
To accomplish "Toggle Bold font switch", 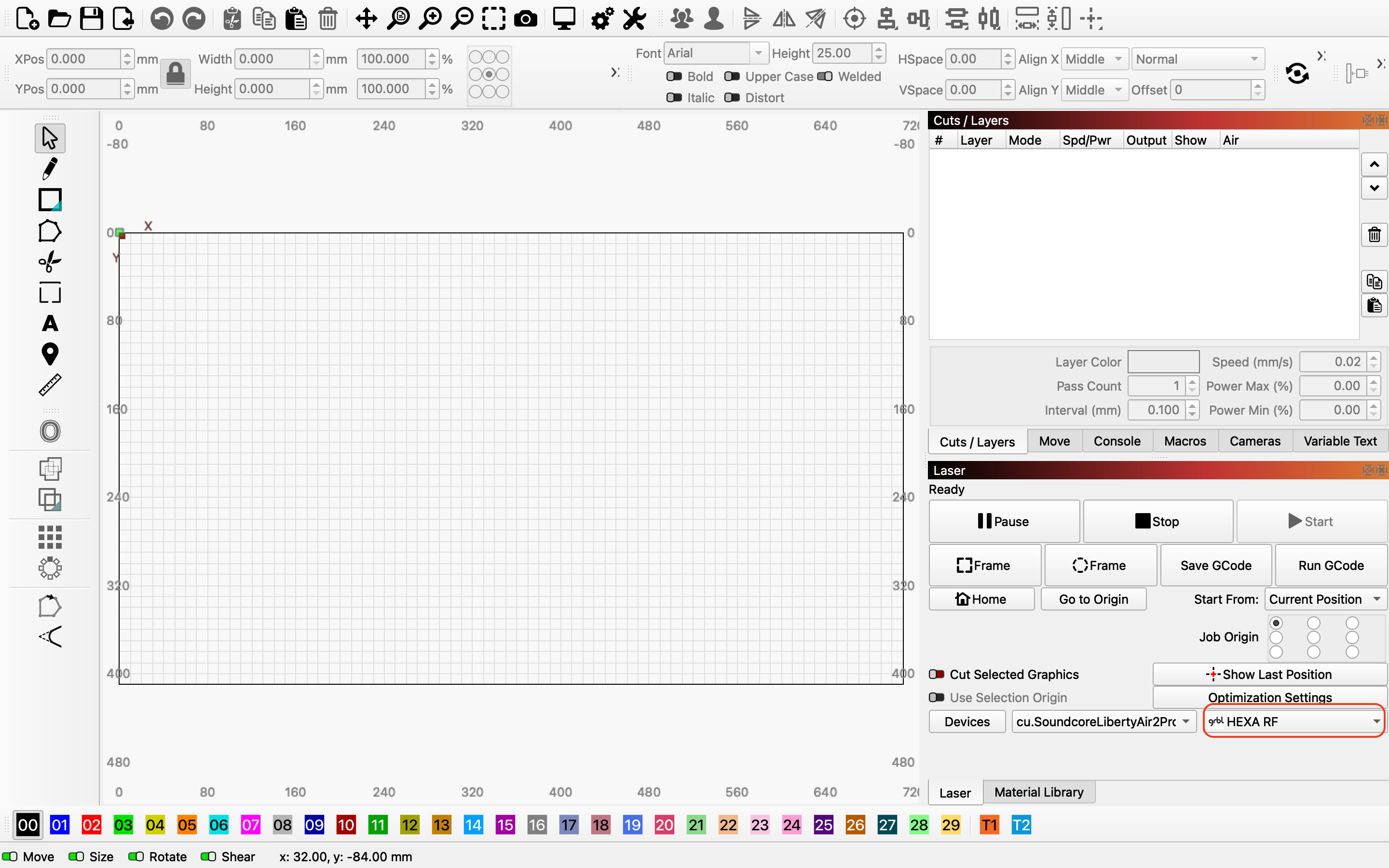I will (x=674, y=76).
